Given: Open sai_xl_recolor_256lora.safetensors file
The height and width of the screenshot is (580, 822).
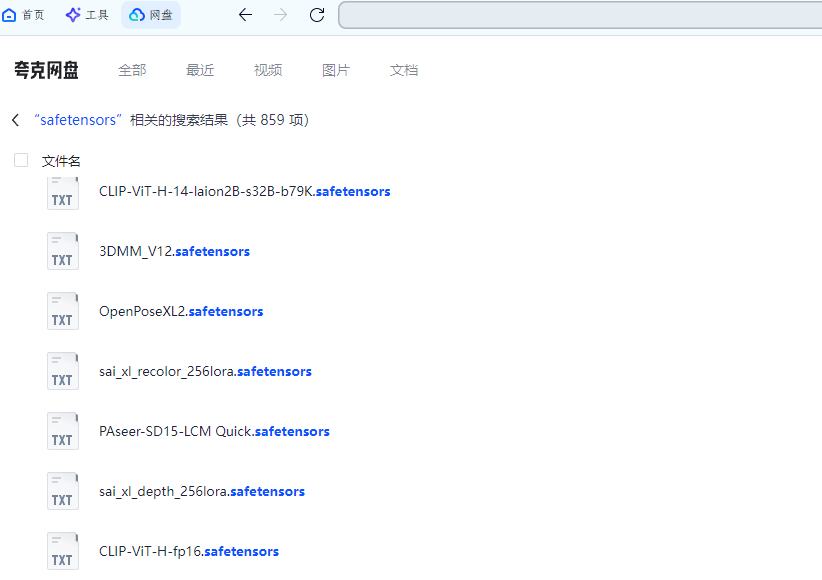Looking at the screenshot, I should 205,371.
